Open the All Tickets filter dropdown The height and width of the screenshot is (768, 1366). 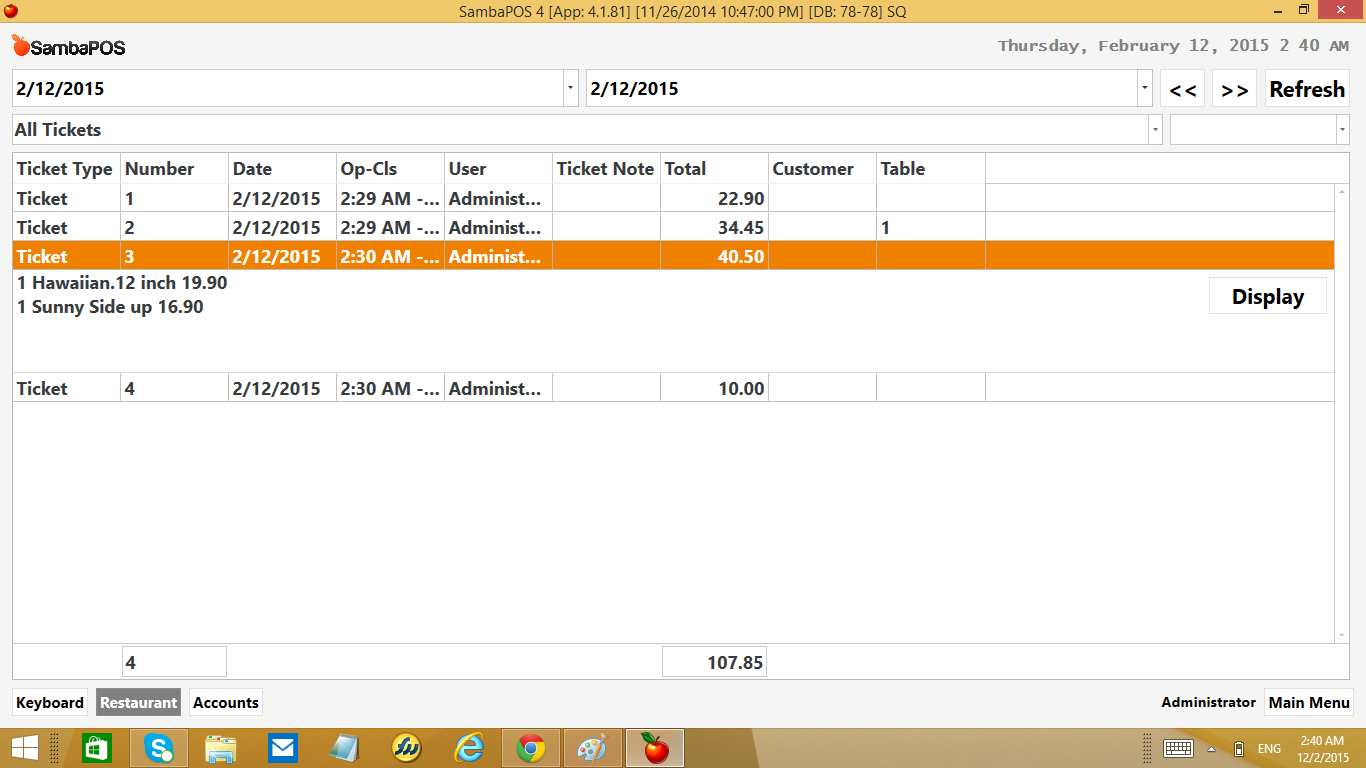(1155, 130)
